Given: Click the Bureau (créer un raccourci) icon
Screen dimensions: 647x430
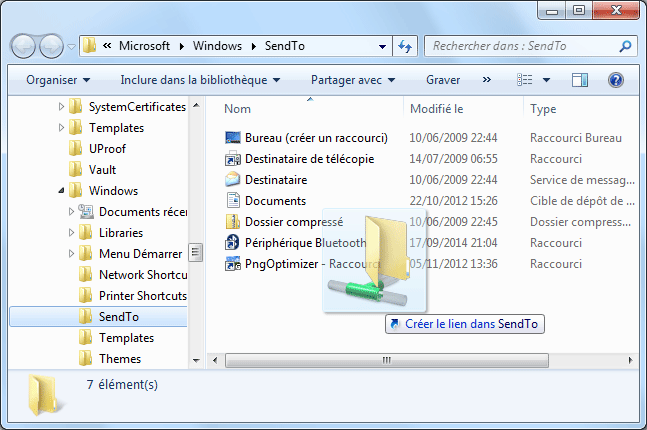Looking at the screenshot, I should pos(233,137).
